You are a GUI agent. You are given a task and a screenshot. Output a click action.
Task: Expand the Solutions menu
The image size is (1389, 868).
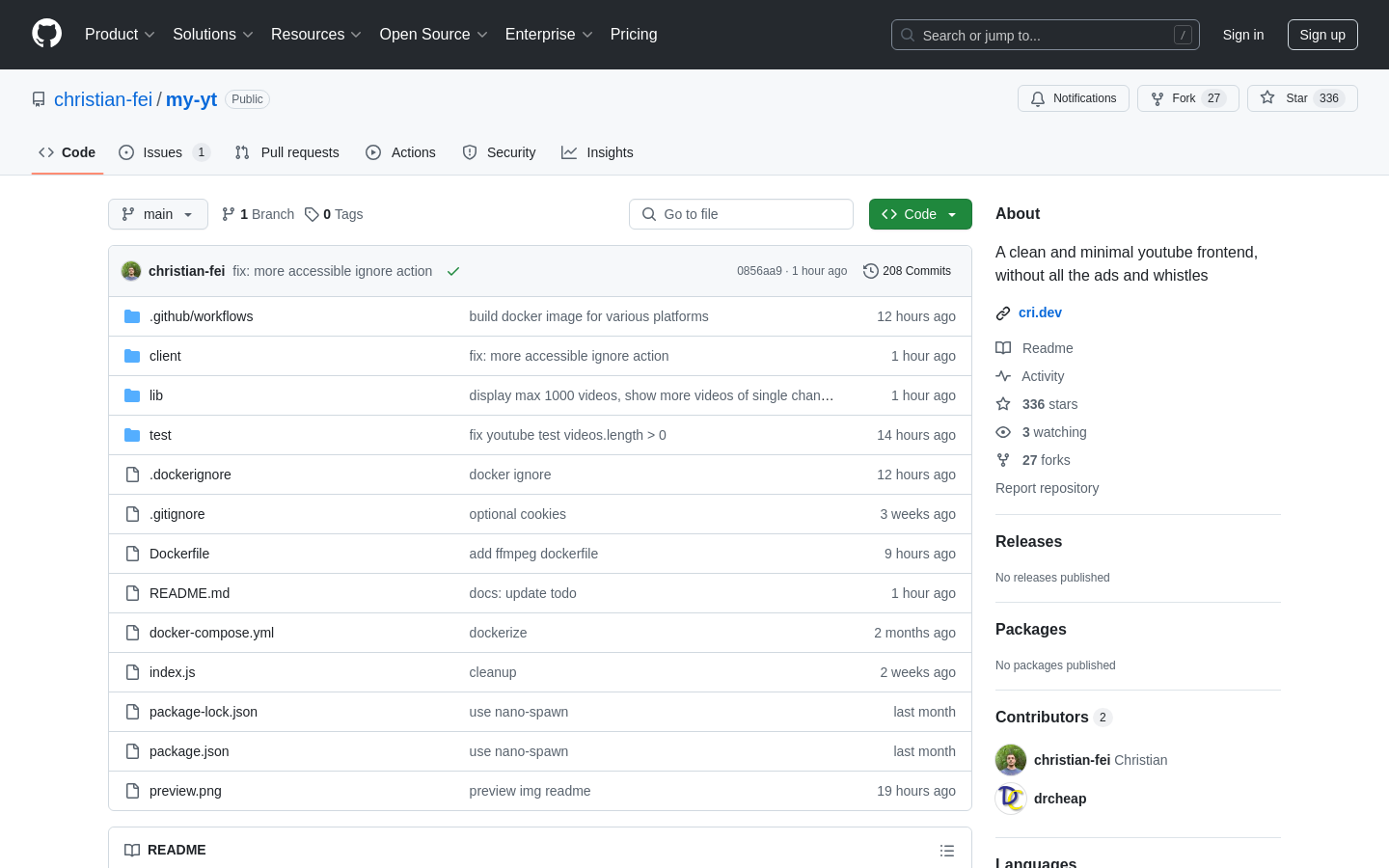(213, 34)
